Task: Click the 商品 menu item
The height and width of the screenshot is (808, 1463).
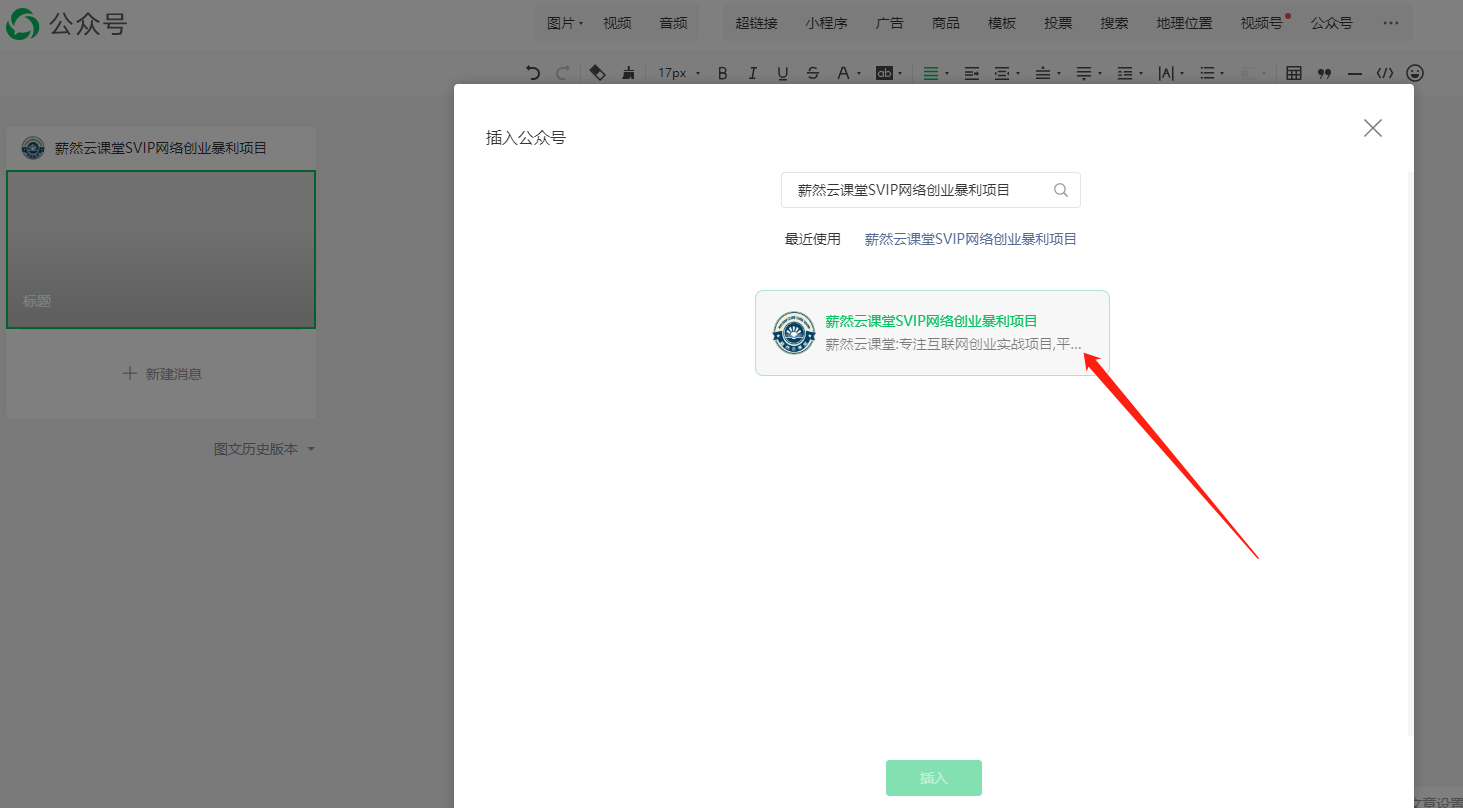Action: click(x=945, y=23)
